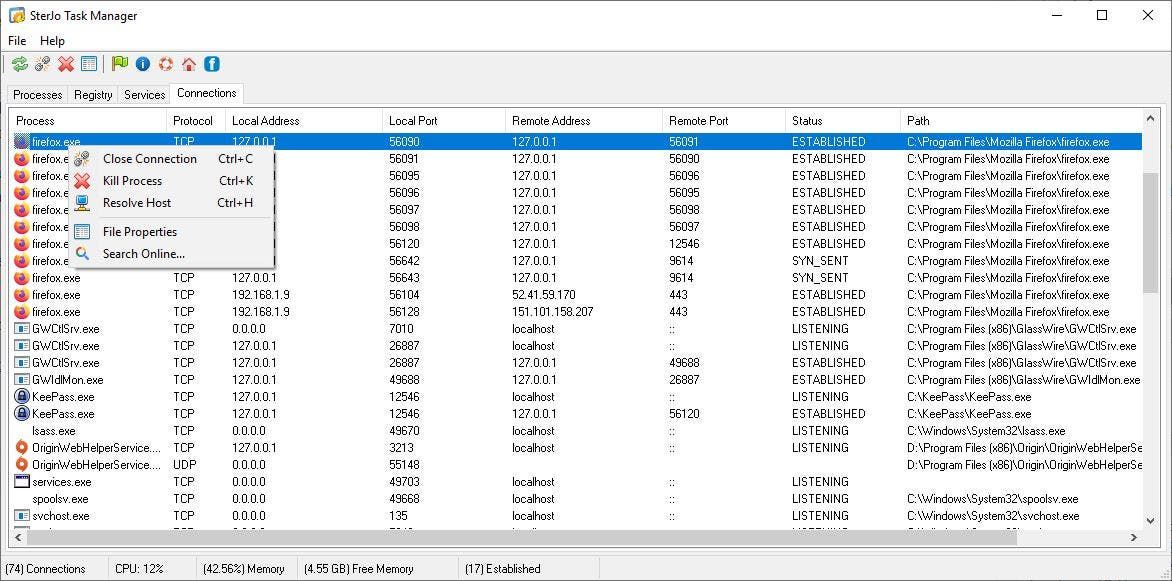Click OriginWebHelperService icon in the UDP row

coord(22,465)
